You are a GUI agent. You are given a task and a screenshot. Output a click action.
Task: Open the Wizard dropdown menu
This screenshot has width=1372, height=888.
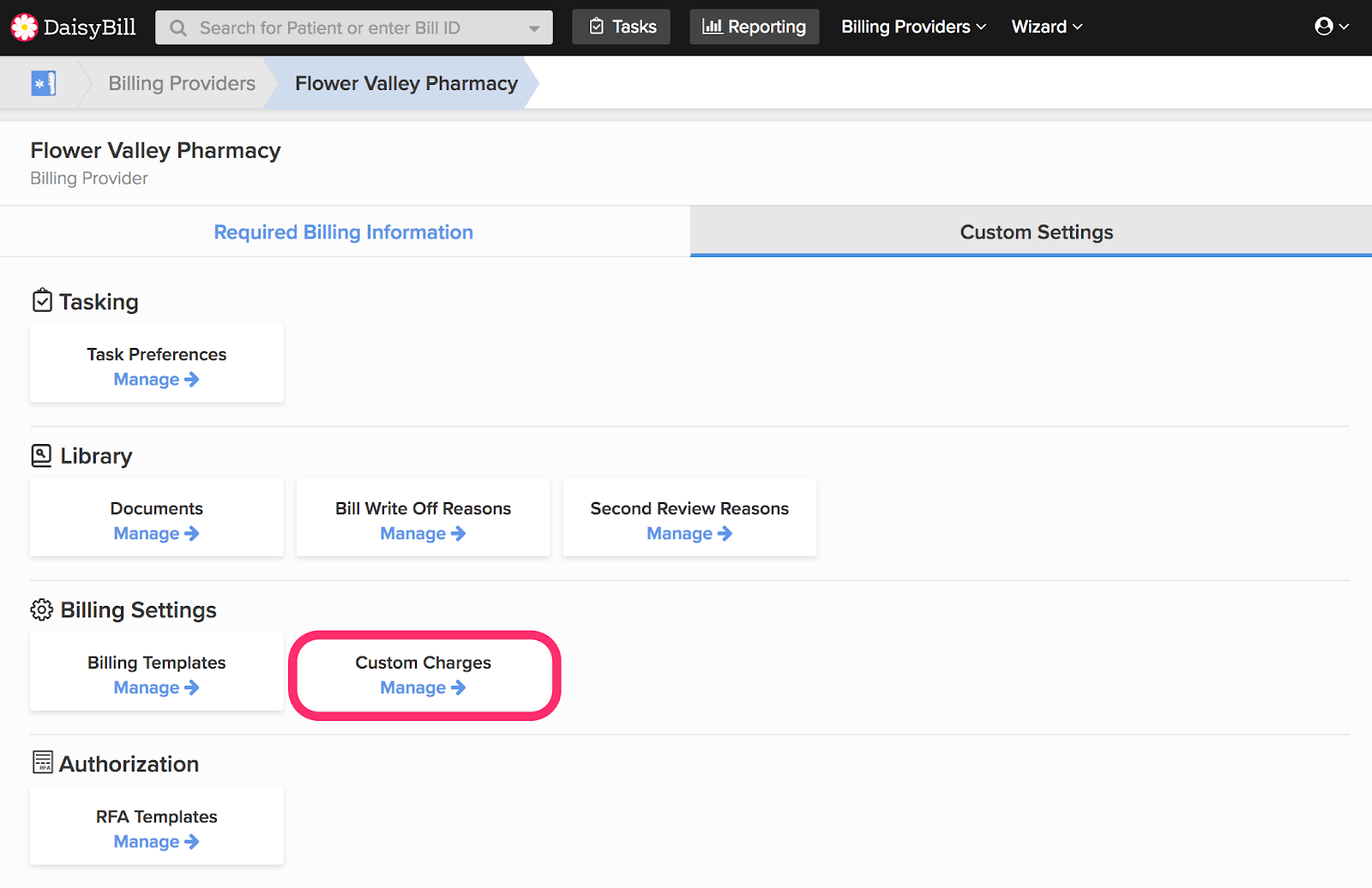tap(1047, 27)
